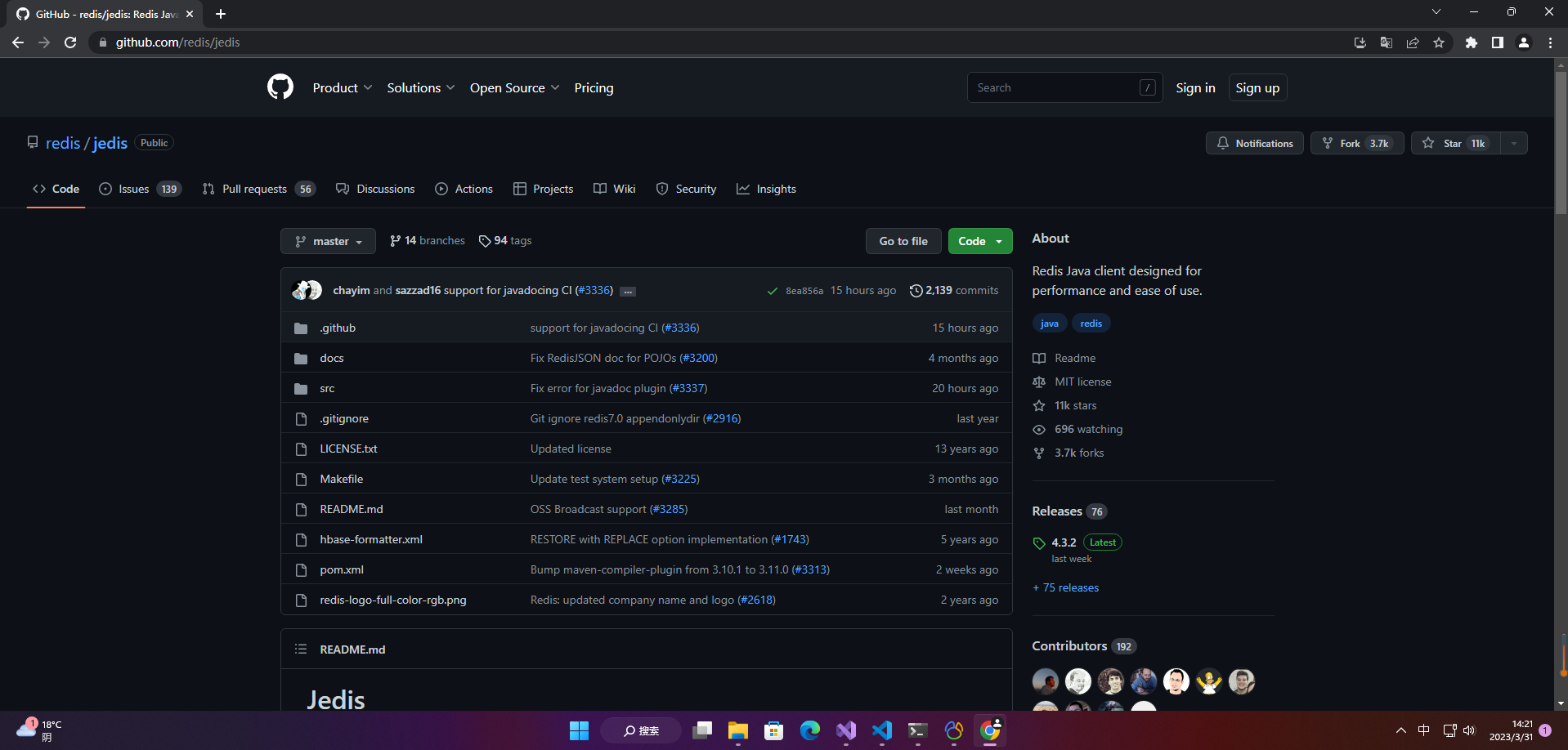Open the Windows Start menu
1568x750 pixels.
point(579,730)
